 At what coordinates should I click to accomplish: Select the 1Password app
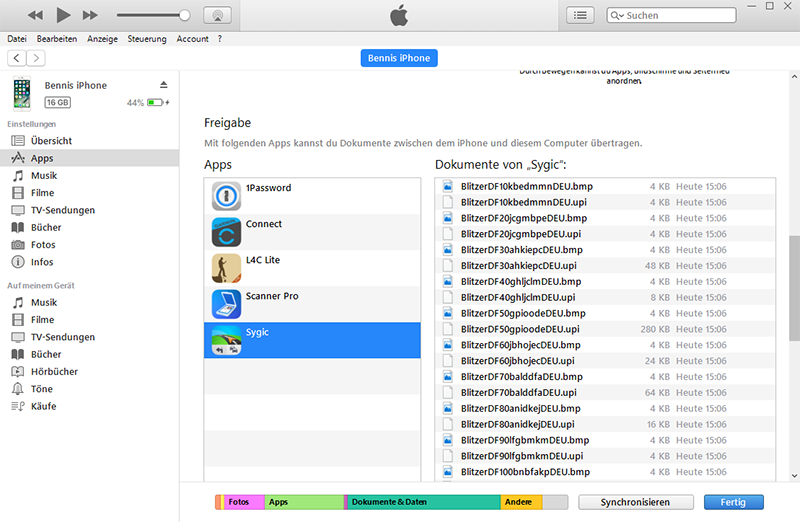coord(227,196)
